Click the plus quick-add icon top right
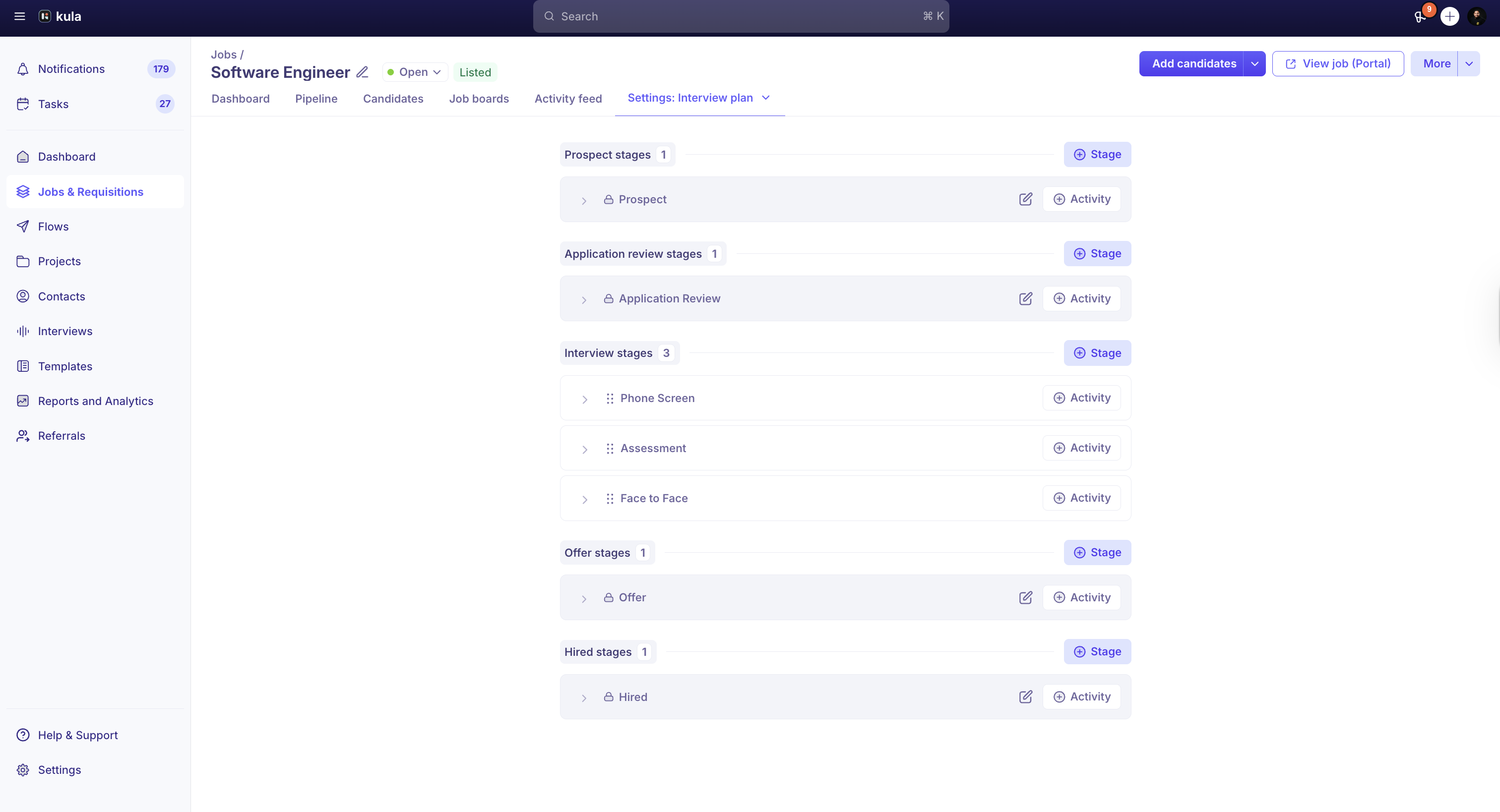The width and height of the screenshot is (1500, 812). click(1449, 16)
